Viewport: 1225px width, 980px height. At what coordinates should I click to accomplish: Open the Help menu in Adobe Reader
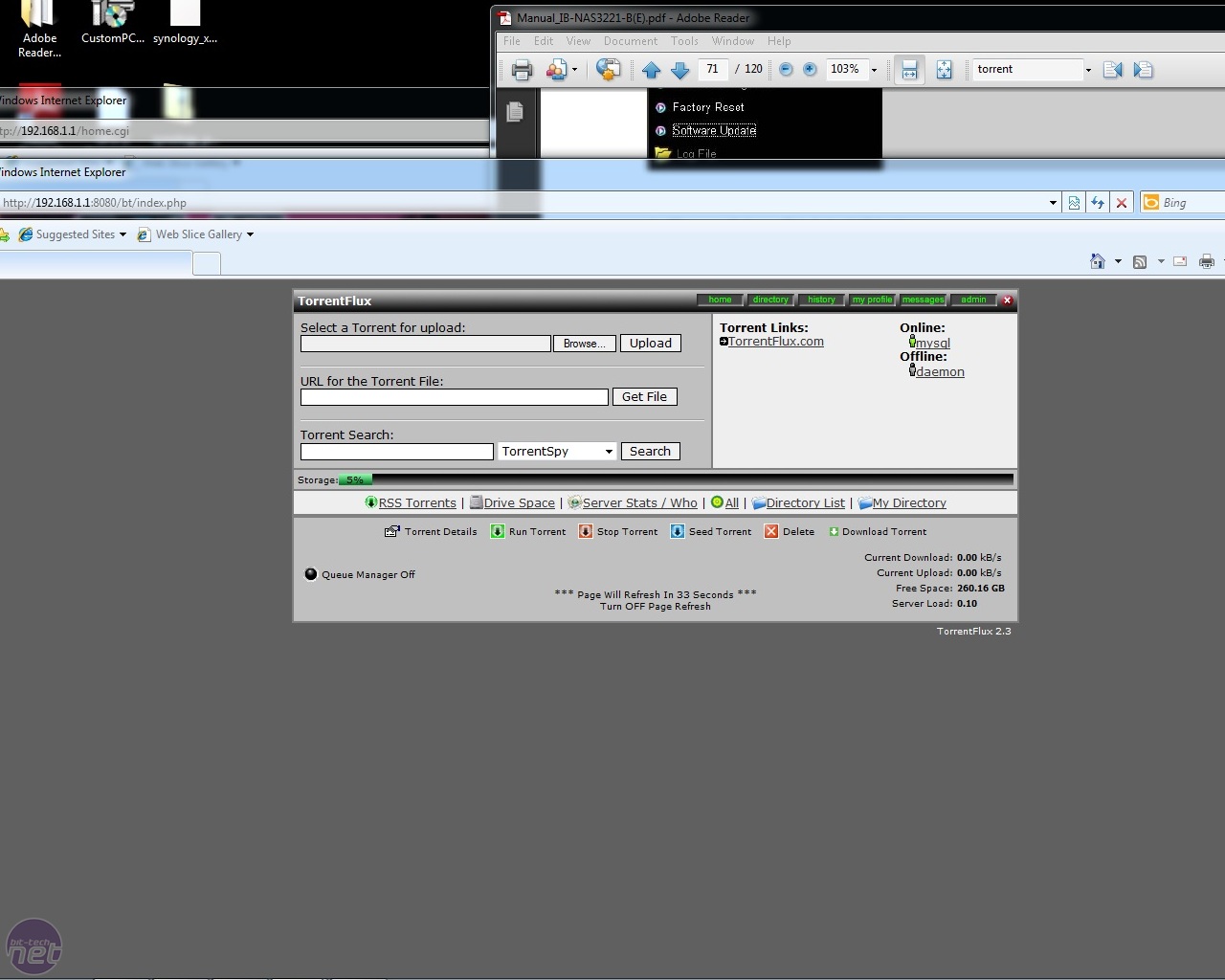click(779, 41)
